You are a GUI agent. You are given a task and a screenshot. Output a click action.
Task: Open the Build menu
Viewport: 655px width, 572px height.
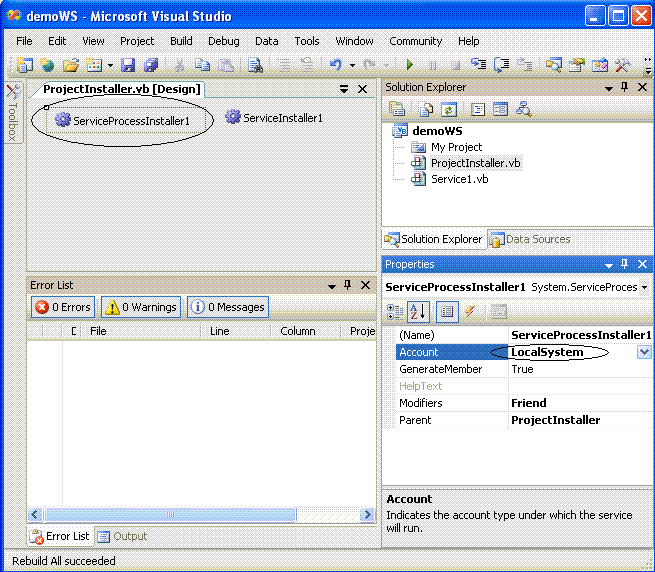(x=181, y=41)
